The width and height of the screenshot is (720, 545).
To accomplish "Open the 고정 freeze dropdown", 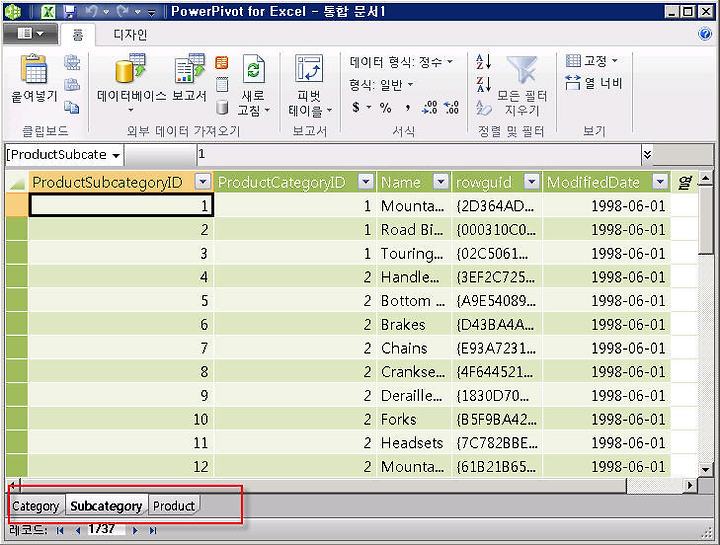I will pos(615,60).
